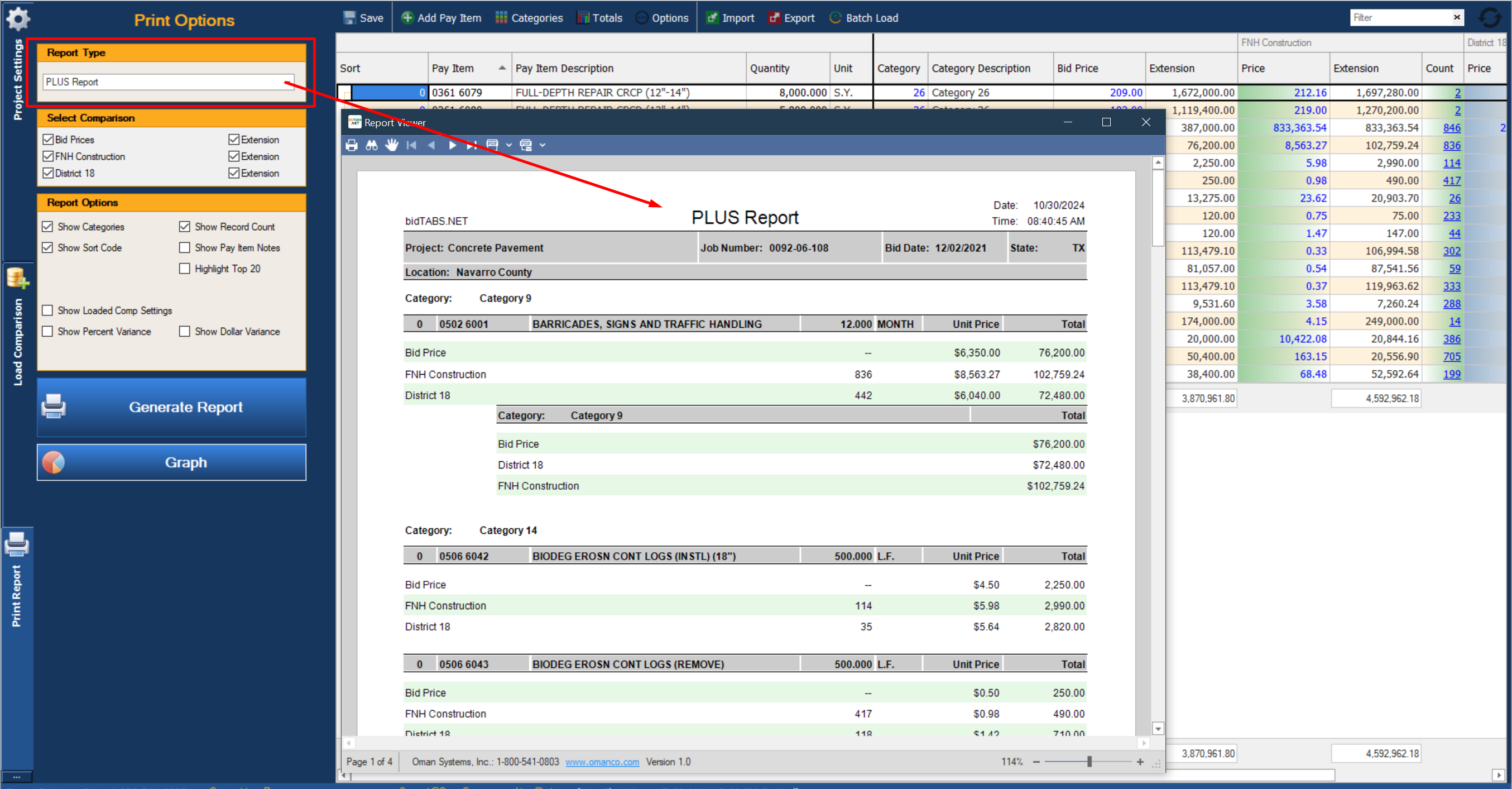Expand the PDF export dropdown arrow
Viewport: 1512px width, 789px height.
click(x=509, y=145)
